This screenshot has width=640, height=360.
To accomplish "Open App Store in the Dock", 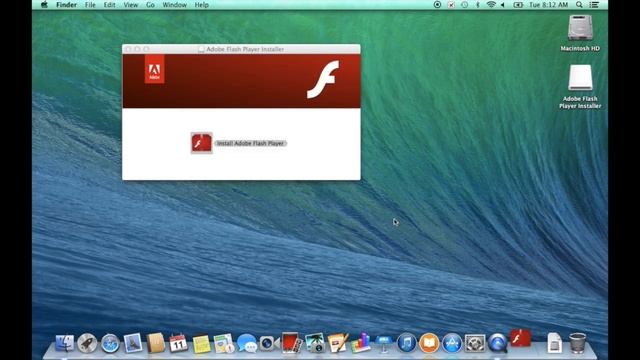I will (x=452, y=343).
